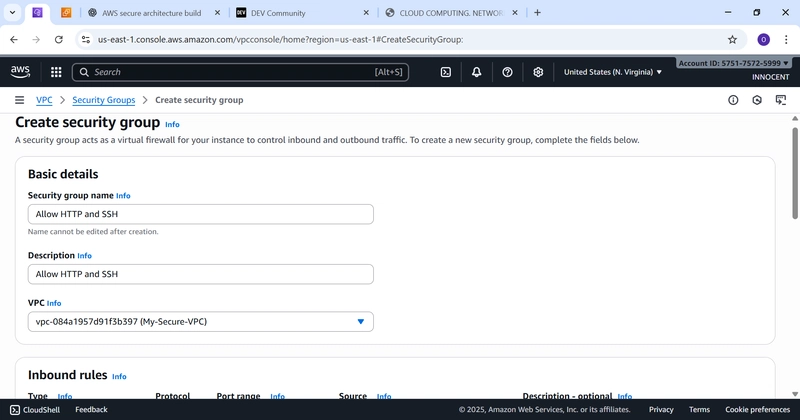Image resolution: width=800 pixels, height=420 pixels.
Task: Expand the United States (N. Virginia) region selector
Action: [613, 72]
